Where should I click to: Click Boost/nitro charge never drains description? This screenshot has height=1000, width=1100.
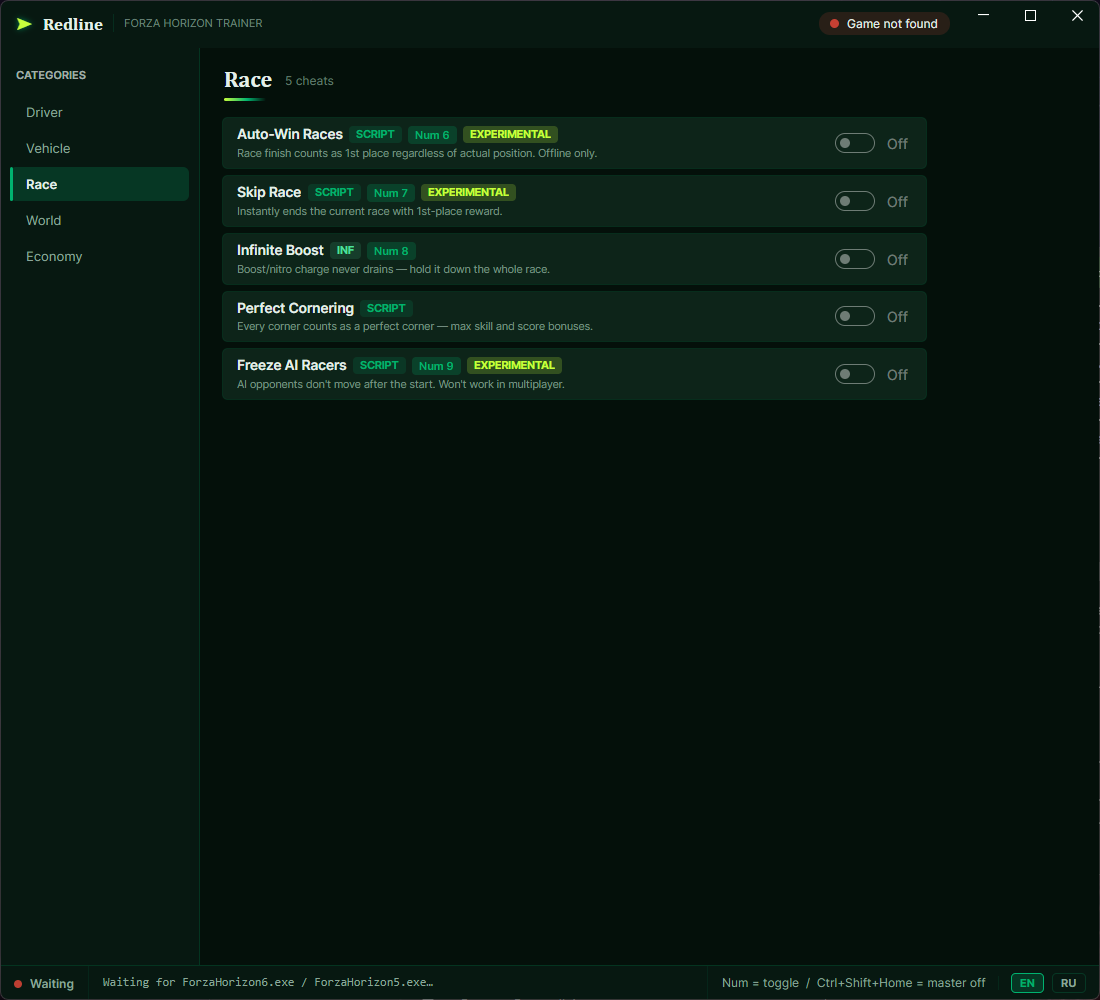(394, 269)
